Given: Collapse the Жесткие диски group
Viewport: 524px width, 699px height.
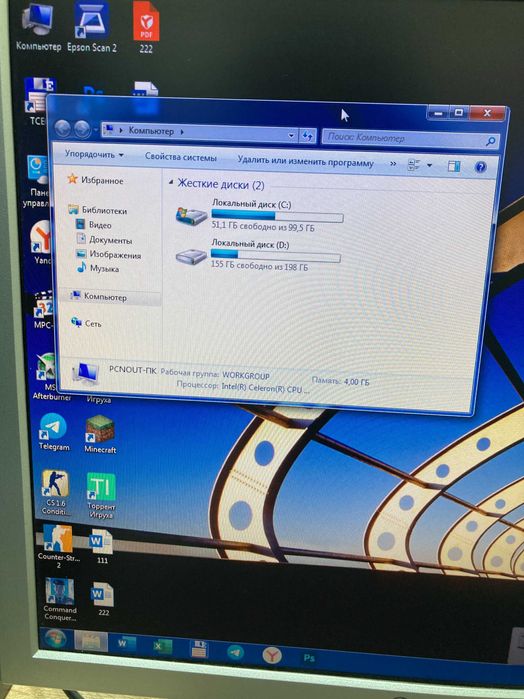Looking at the screenshot, I should [171, 182].
